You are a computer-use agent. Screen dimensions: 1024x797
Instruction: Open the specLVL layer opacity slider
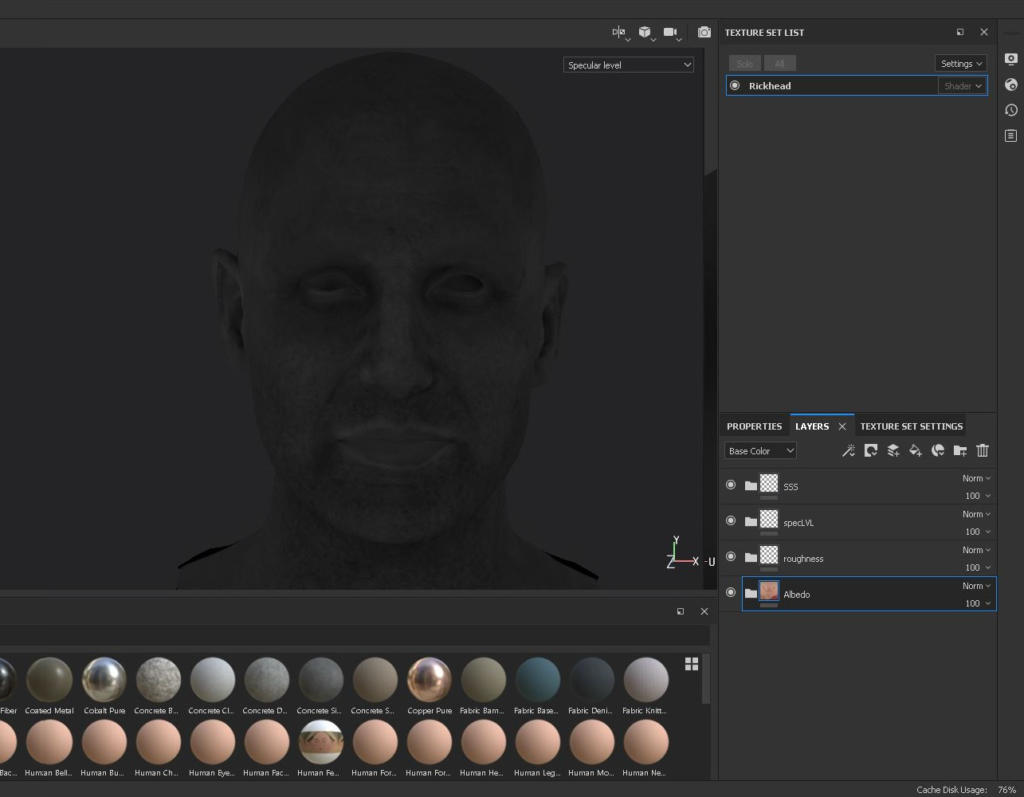[x=977, y=532]
